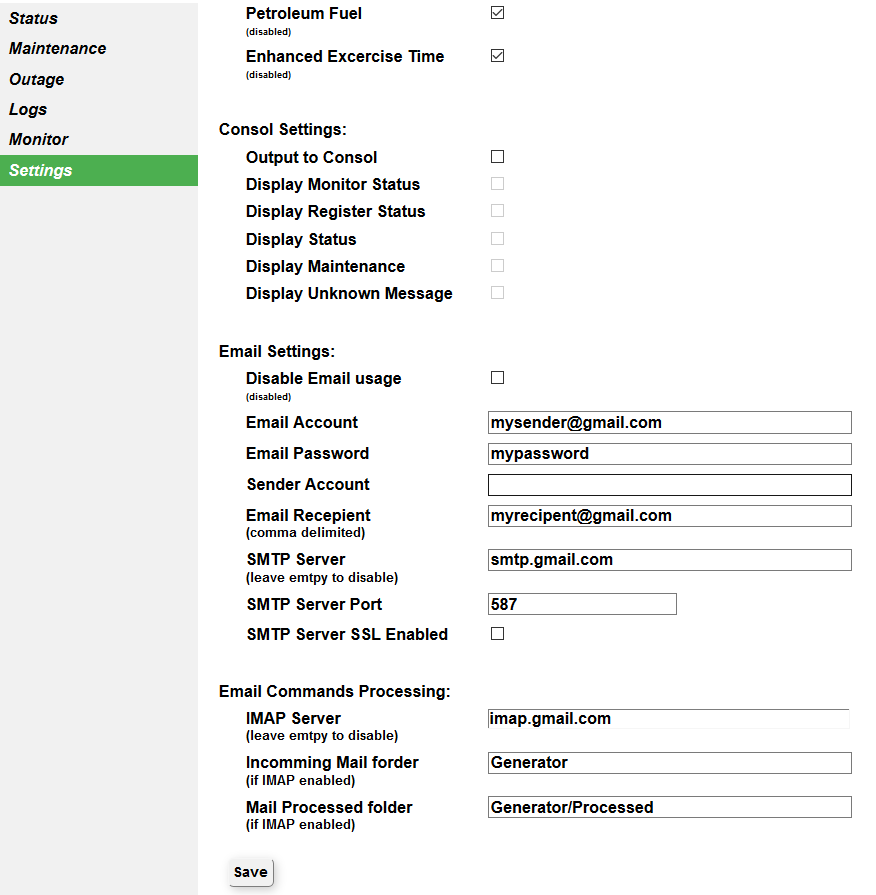Viewport: 876px width, 895px height.
Task: Open the Status page in sidebar
Action: tap(99, 18)
